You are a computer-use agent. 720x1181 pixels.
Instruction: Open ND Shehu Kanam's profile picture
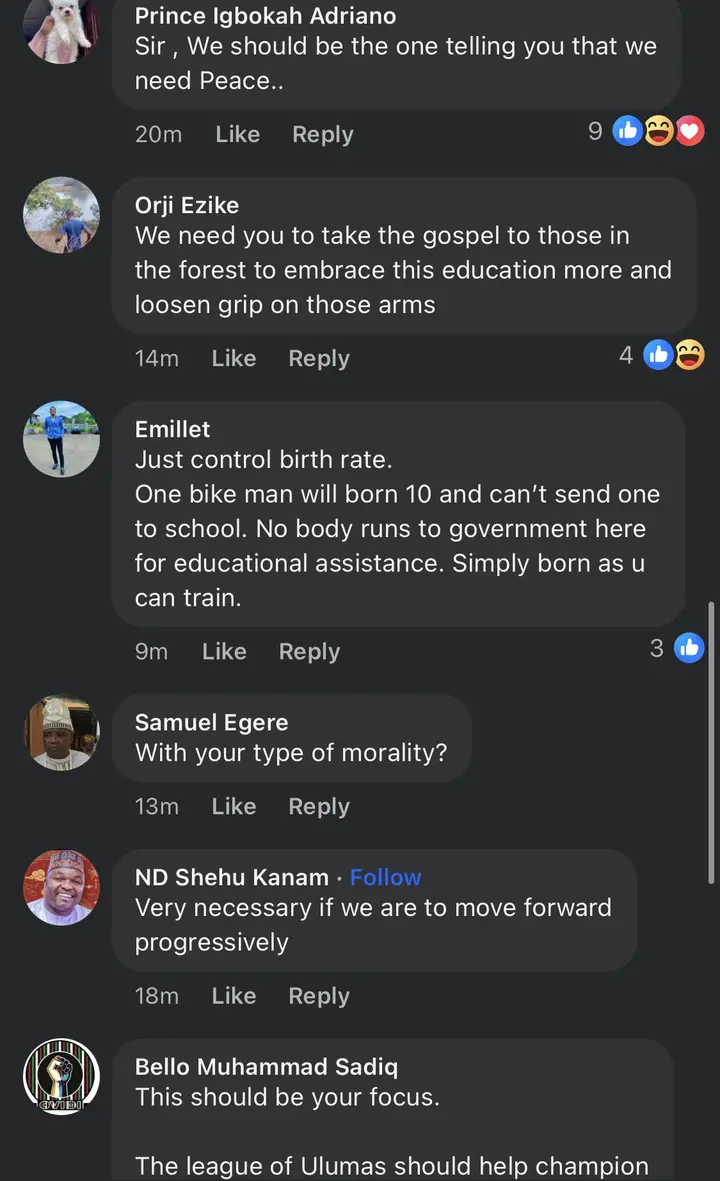tap(62, 888)
